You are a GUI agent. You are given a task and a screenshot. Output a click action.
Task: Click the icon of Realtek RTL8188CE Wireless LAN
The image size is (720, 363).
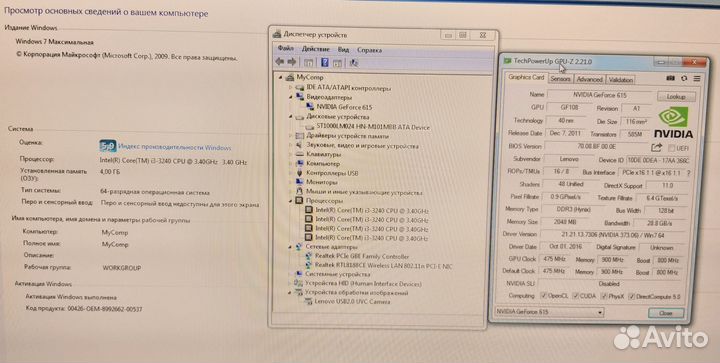pos(309,266)
